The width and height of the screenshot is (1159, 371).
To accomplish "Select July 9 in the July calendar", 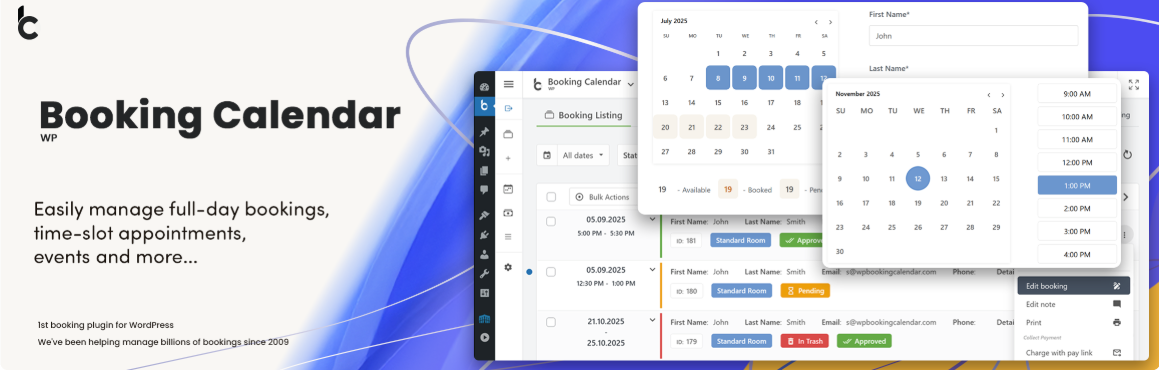I will tap(744, 78).
